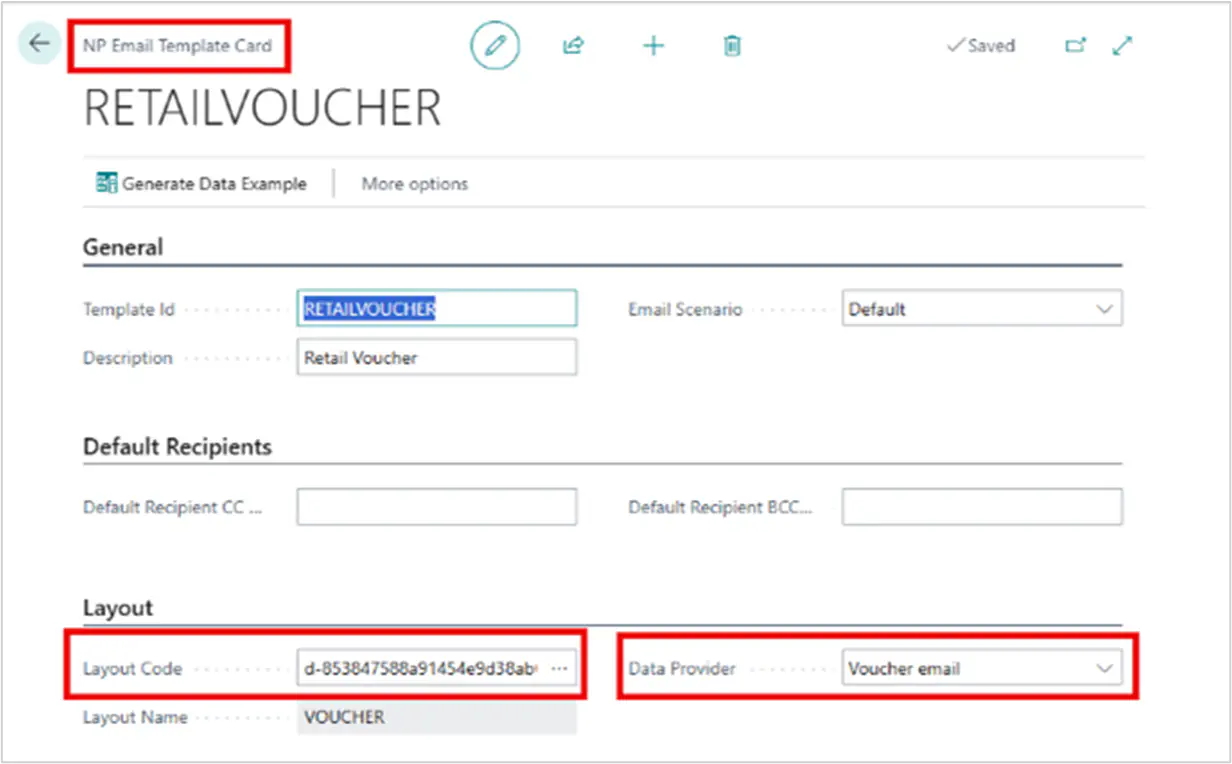Expand the page with the diagonal arrows icon
The width and height of the screenshot is (1232, 764).
point(1123,45)
